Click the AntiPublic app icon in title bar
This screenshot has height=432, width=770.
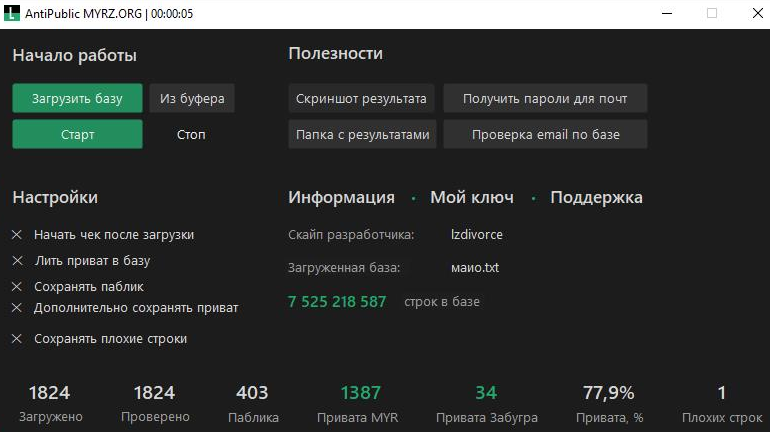tap(12, 13)
